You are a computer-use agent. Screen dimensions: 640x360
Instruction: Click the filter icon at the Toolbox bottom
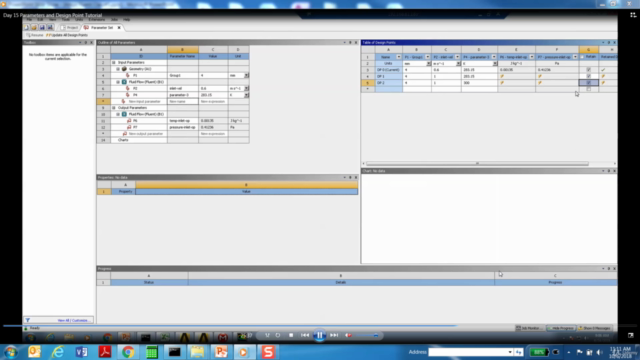coord(27,320)
